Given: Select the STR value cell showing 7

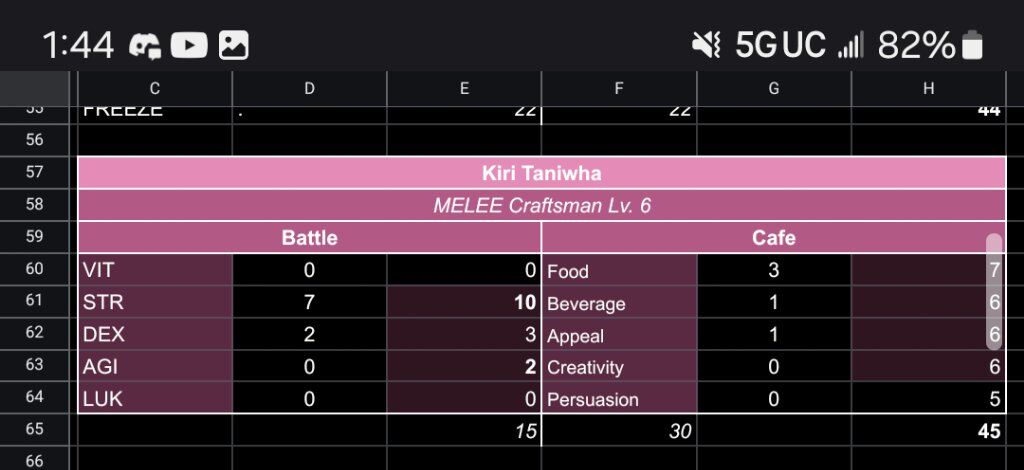Looking at the screenshot, I should (x=310, y=302).
